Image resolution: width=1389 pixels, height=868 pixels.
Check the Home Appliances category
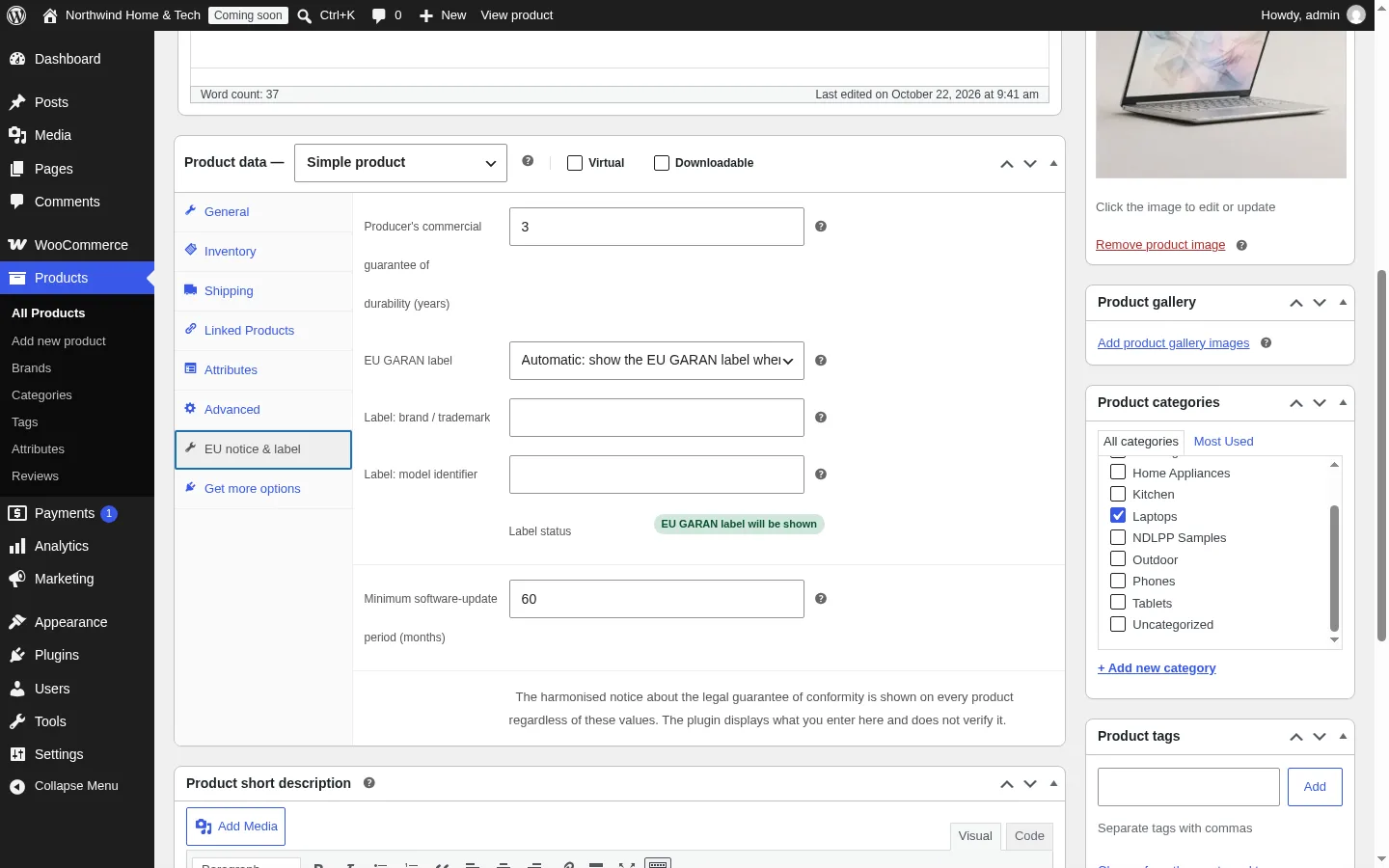tap(1118, 472)
